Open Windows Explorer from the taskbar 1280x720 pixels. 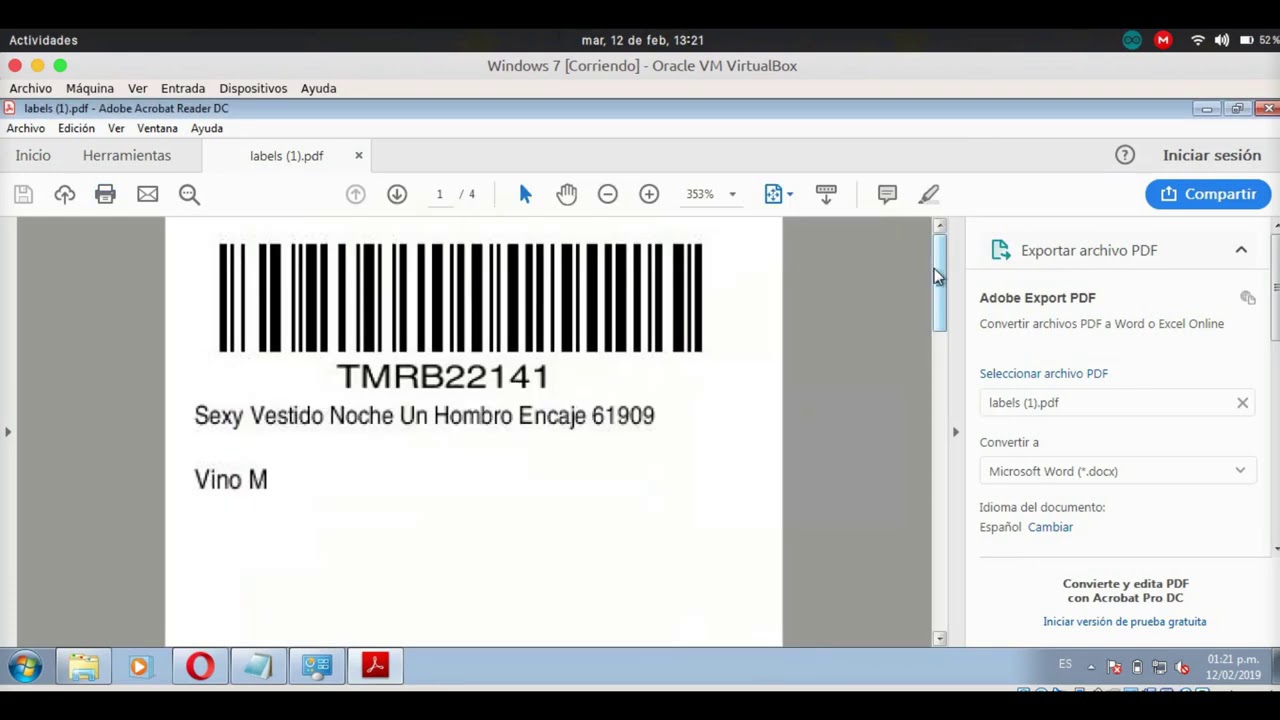tap(84, 666)
